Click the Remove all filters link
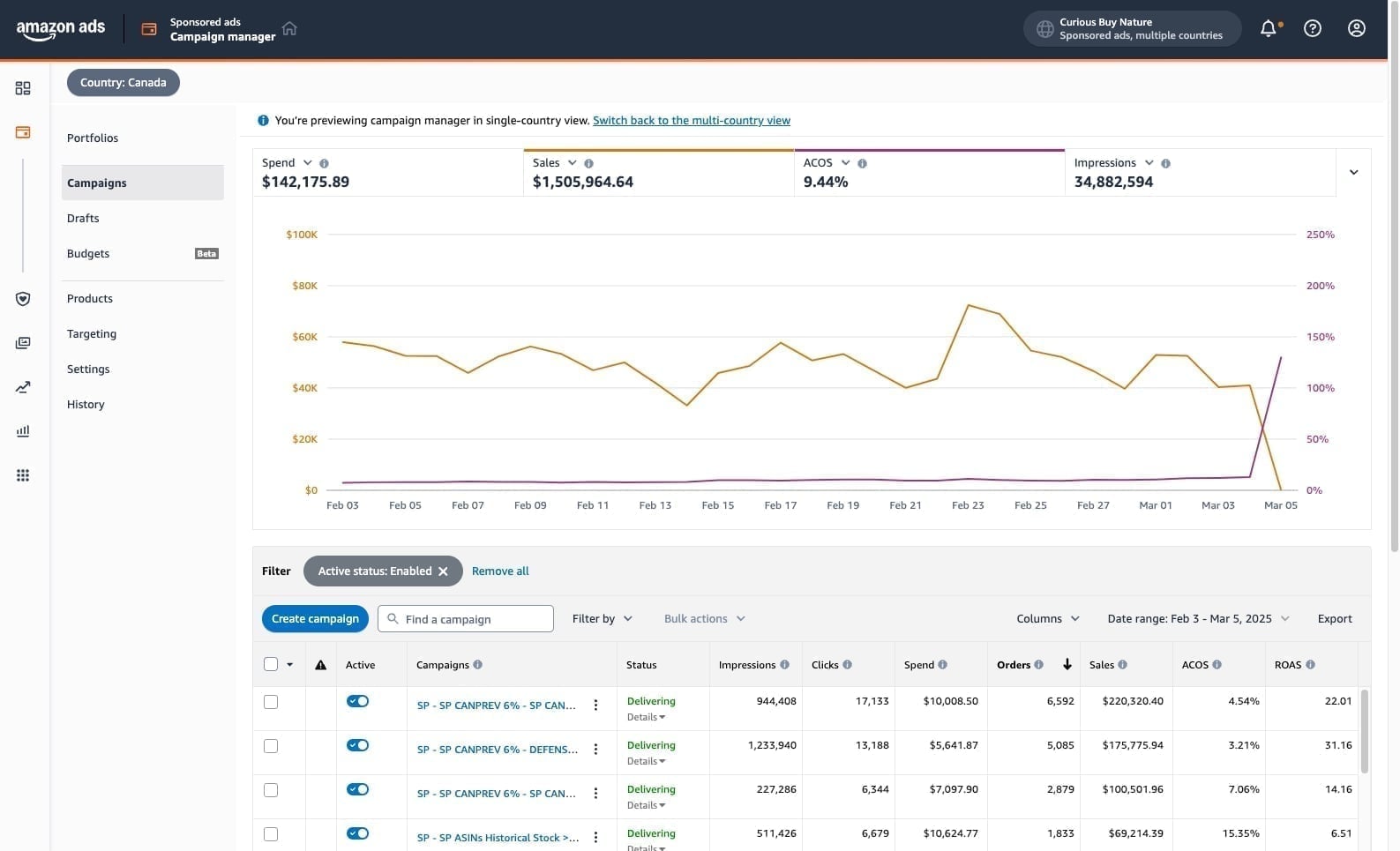Image resolution: width=1400 pixels, height=851 pixels. click(x=500, y=571)
